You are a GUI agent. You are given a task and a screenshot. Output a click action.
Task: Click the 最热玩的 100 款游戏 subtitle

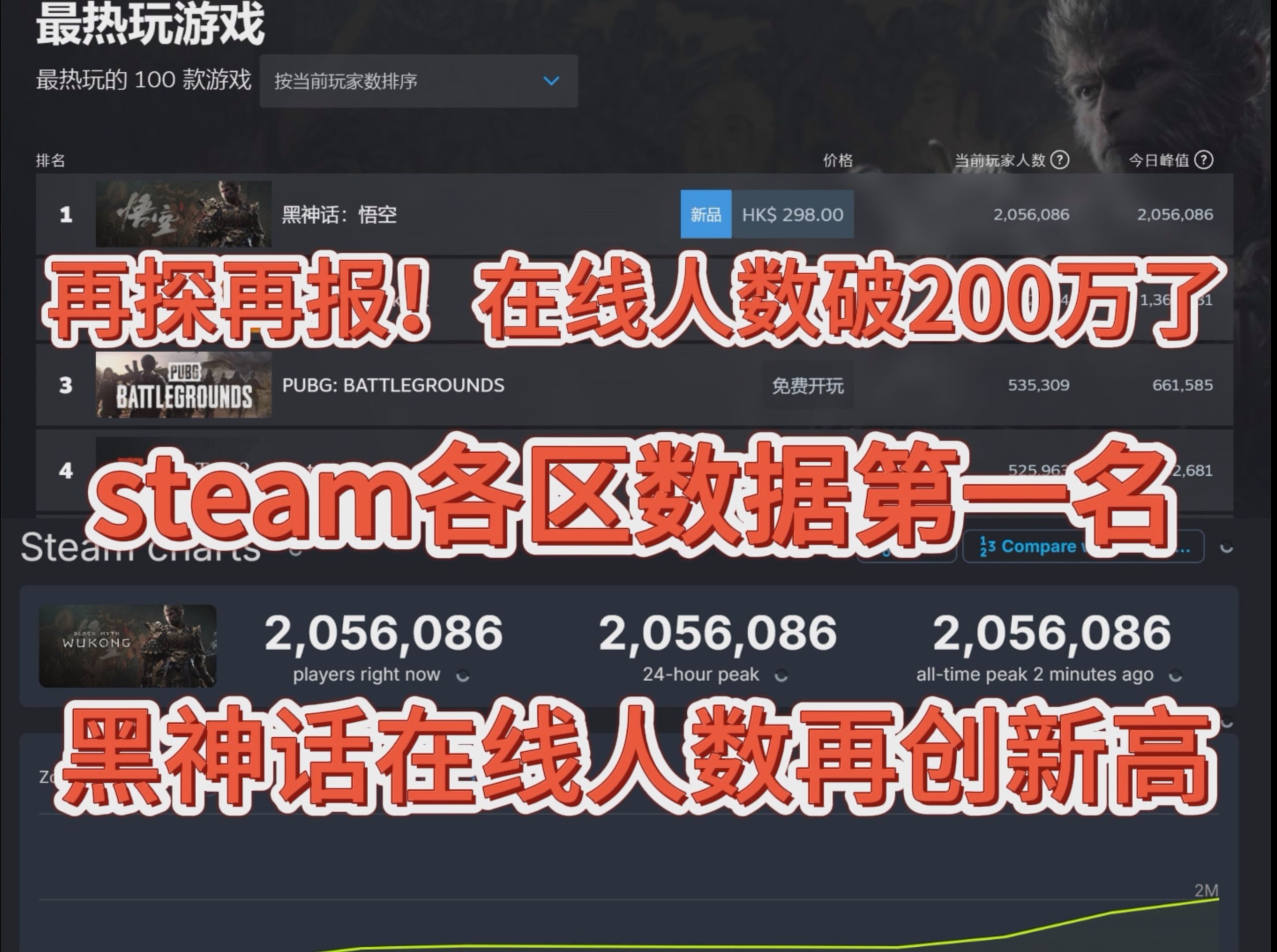point(143,79)
